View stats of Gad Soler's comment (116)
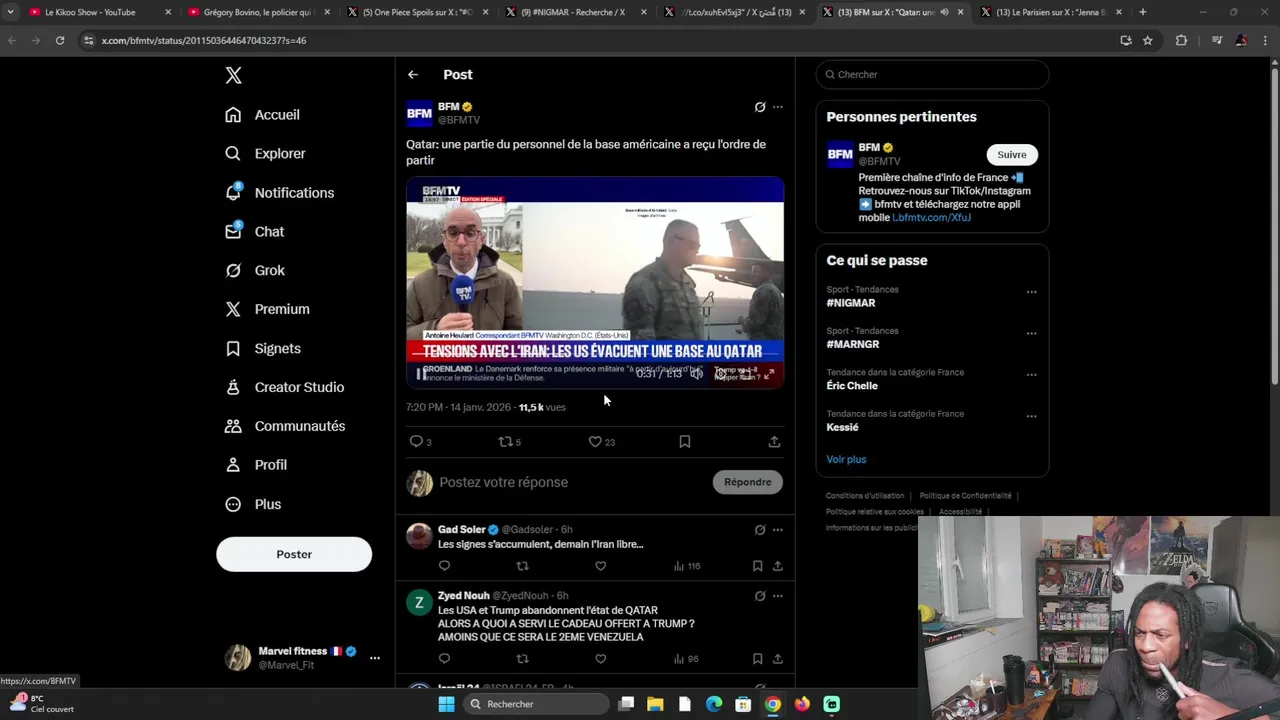 [x=687, y=566]
